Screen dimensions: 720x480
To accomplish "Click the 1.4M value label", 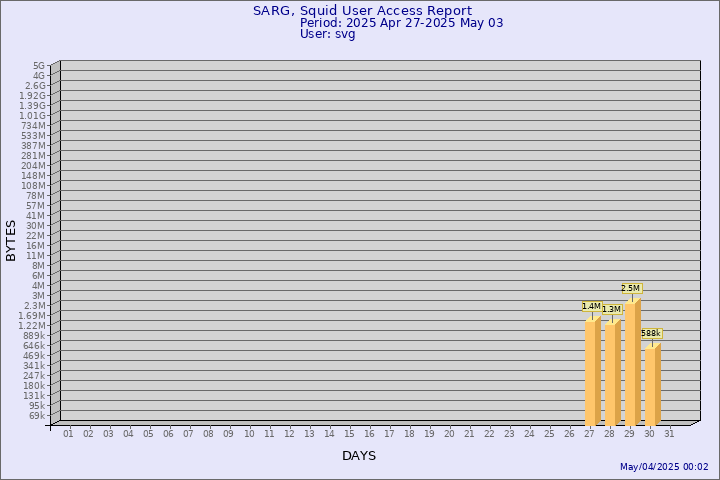I will click(591, 307).
